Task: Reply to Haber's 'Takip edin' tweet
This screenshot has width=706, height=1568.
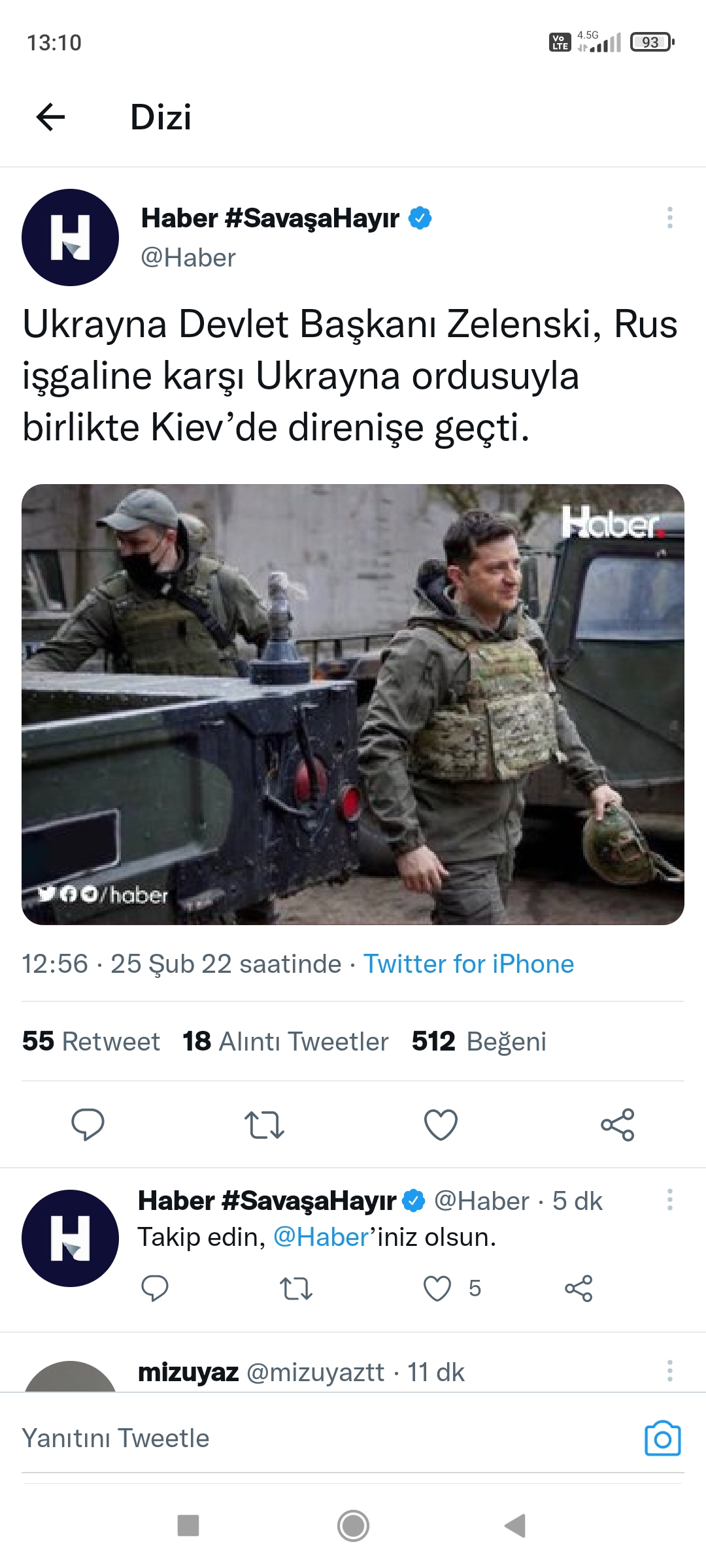Action: coord(155,1288)
